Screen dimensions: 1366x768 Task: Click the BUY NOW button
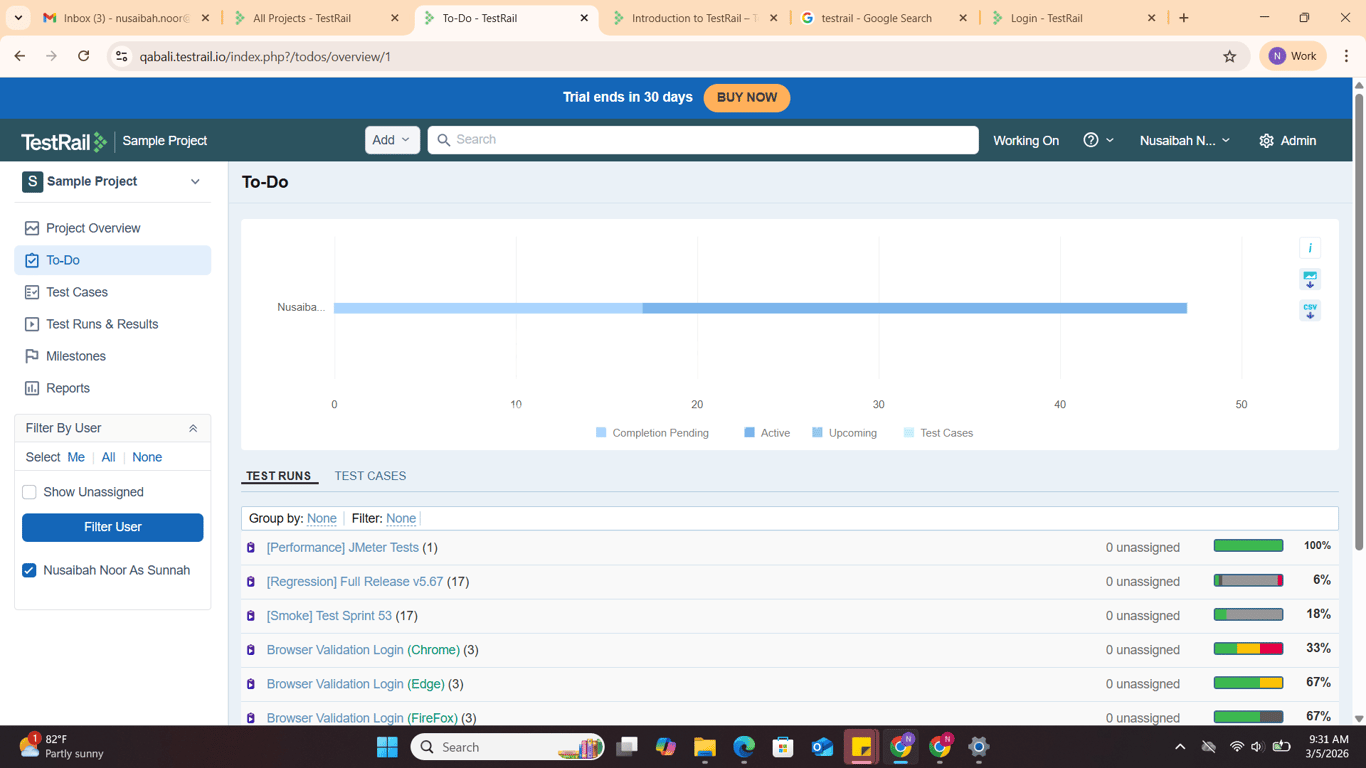747,98
